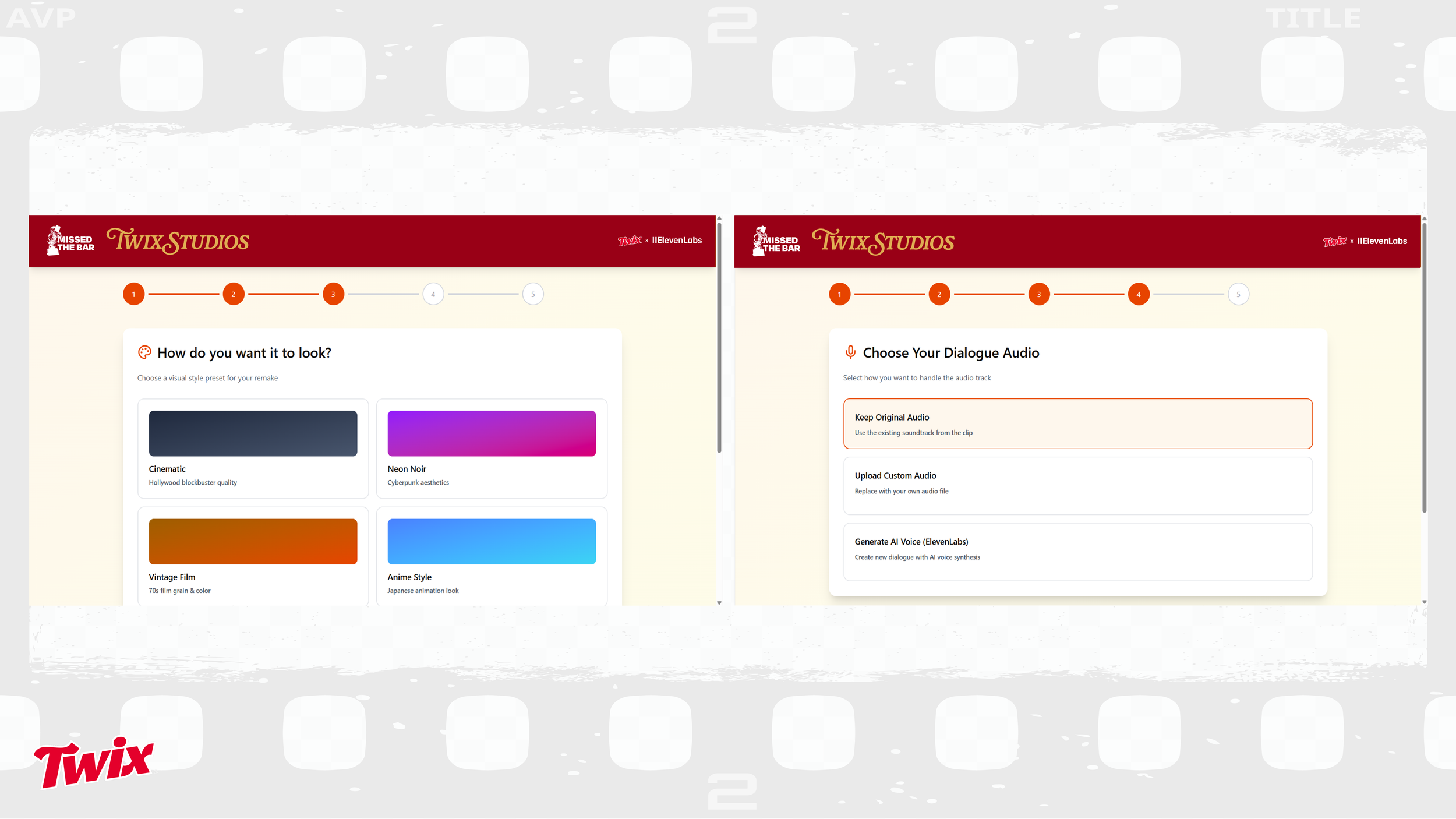Click the orange Vintage Film gradient swatch

(253, 541)
